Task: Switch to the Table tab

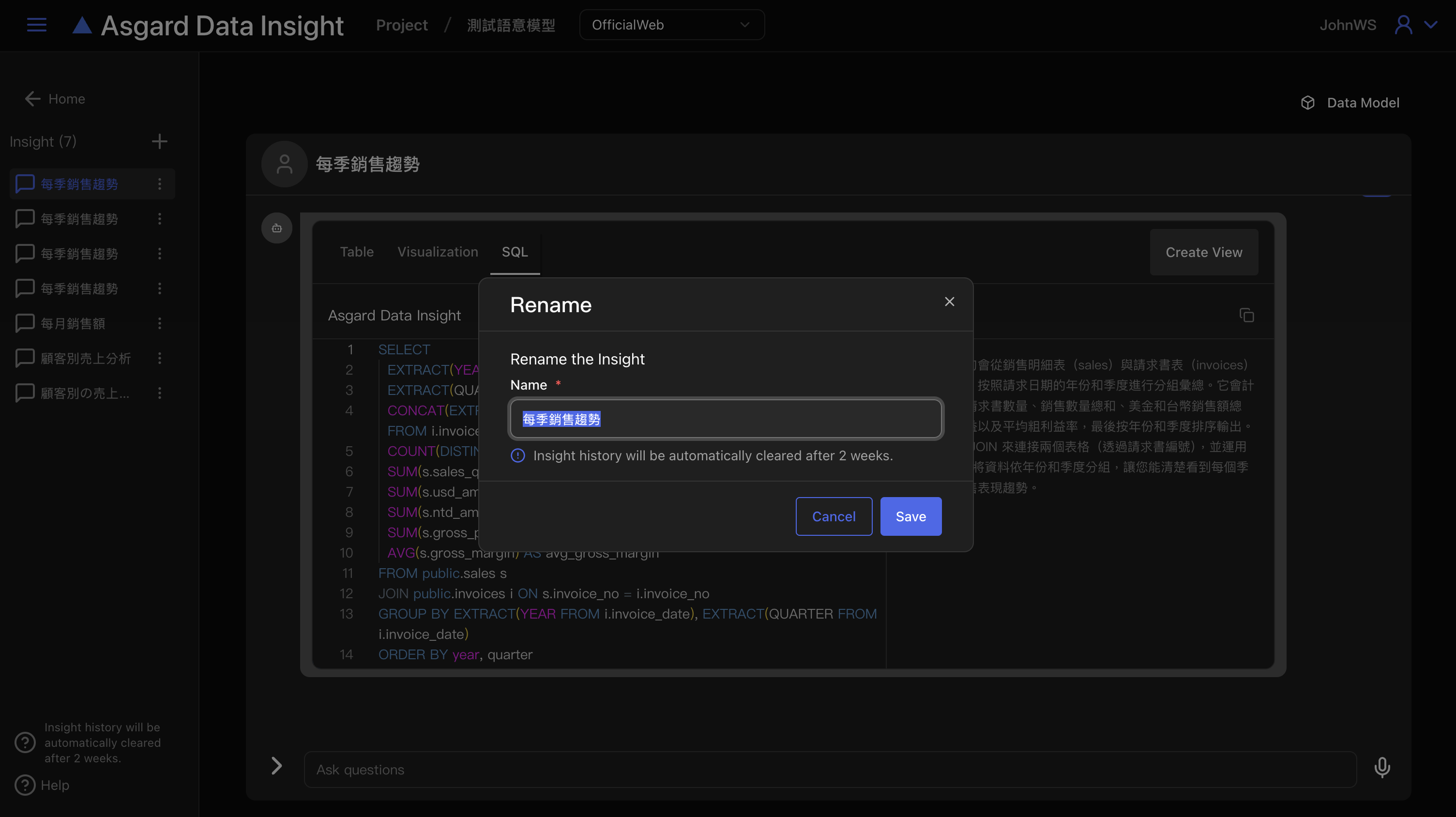Action: coord(357,252)
